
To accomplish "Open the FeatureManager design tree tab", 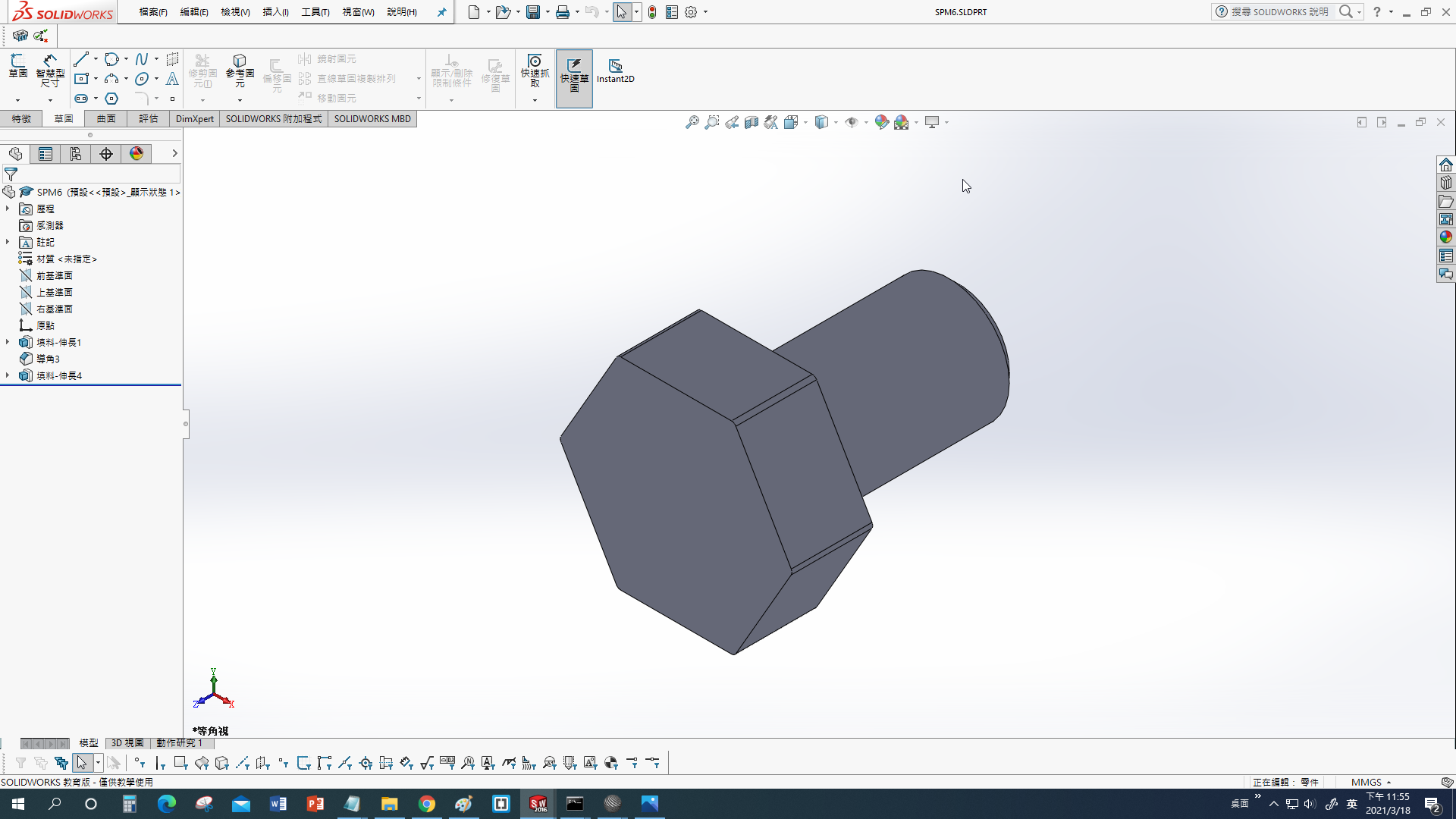I will pos(15,154).
